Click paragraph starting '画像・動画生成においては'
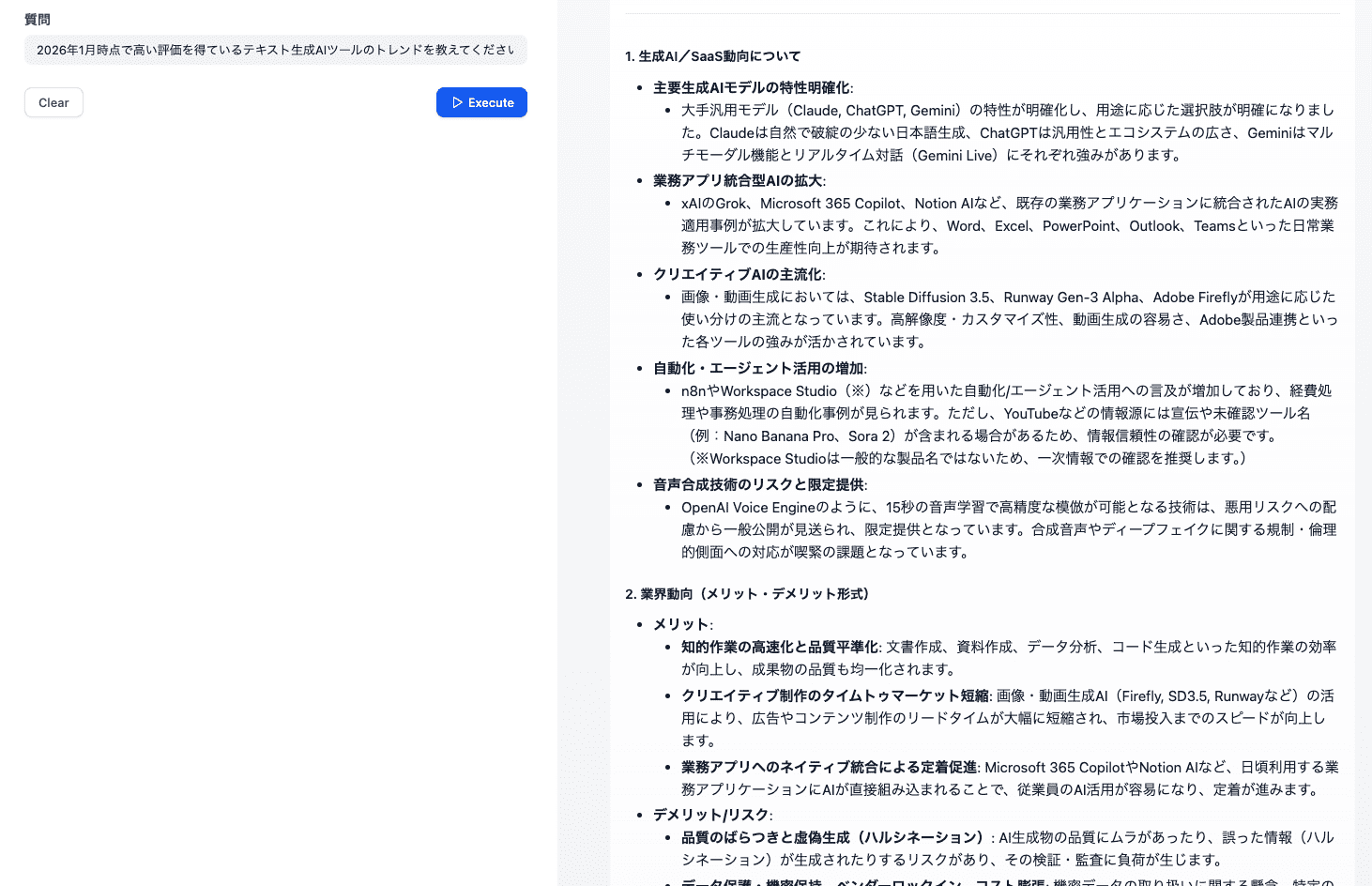This screenshot has width=1372, height=886. point(1010,319)
